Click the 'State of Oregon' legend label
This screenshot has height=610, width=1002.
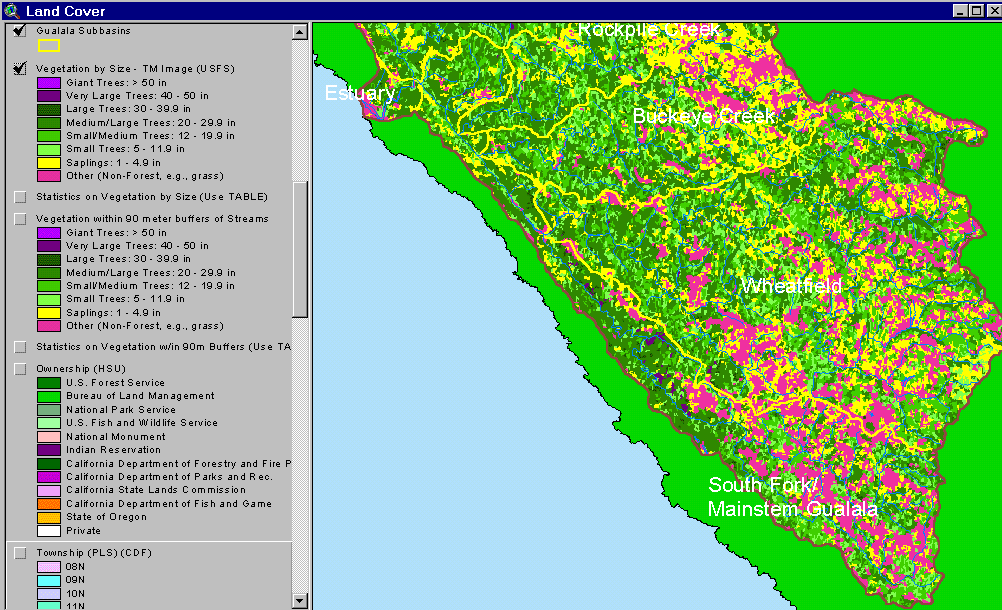tap(106, 517)
